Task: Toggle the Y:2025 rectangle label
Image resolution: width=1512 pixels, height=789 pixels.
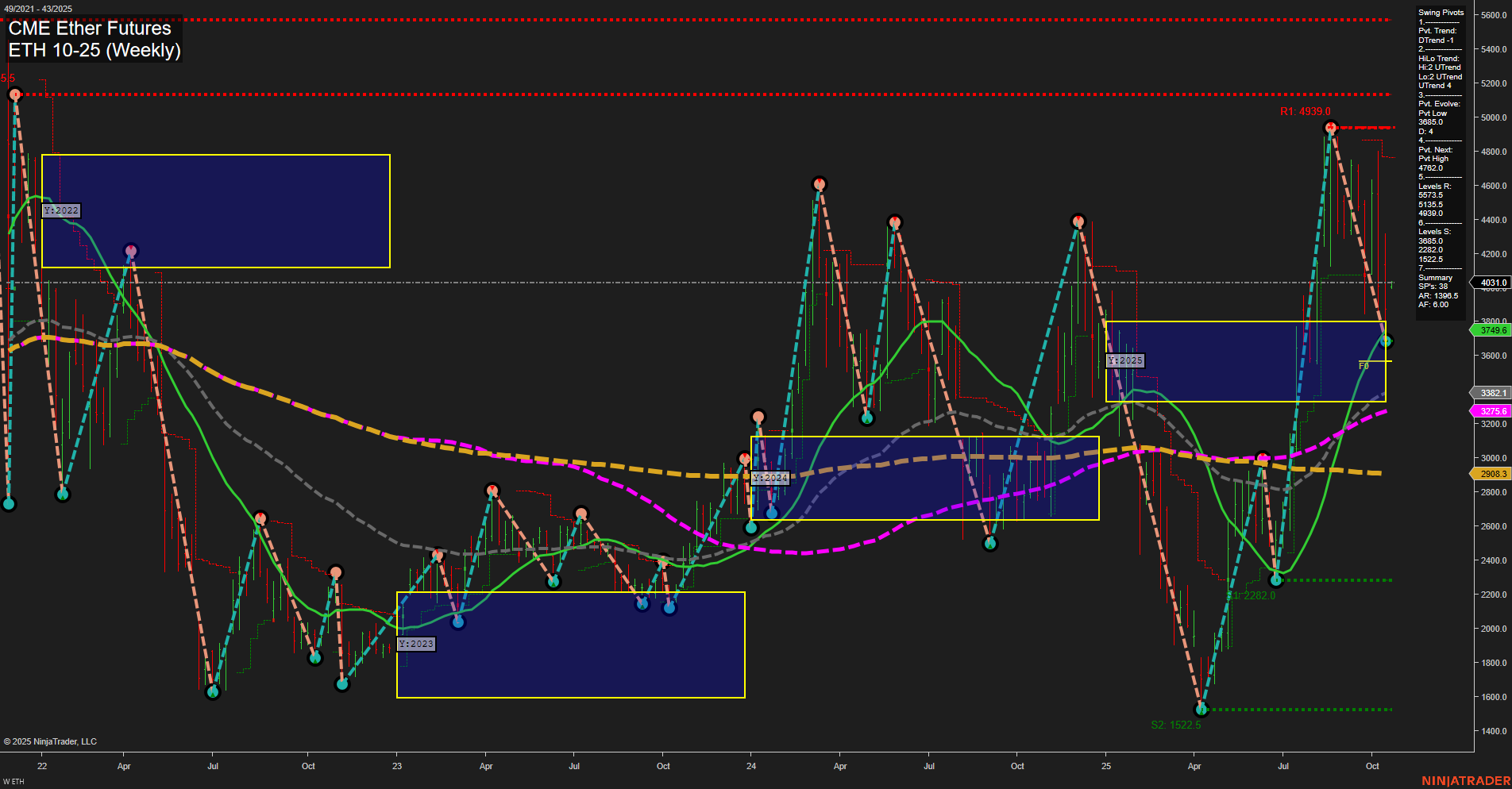Action: pyautogui.click(x=1125, y=360)
